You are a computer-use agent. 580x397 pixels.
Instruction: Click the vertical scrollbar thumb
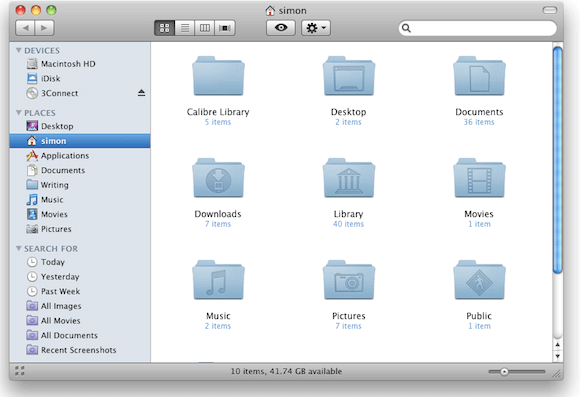tap(557, 160)
